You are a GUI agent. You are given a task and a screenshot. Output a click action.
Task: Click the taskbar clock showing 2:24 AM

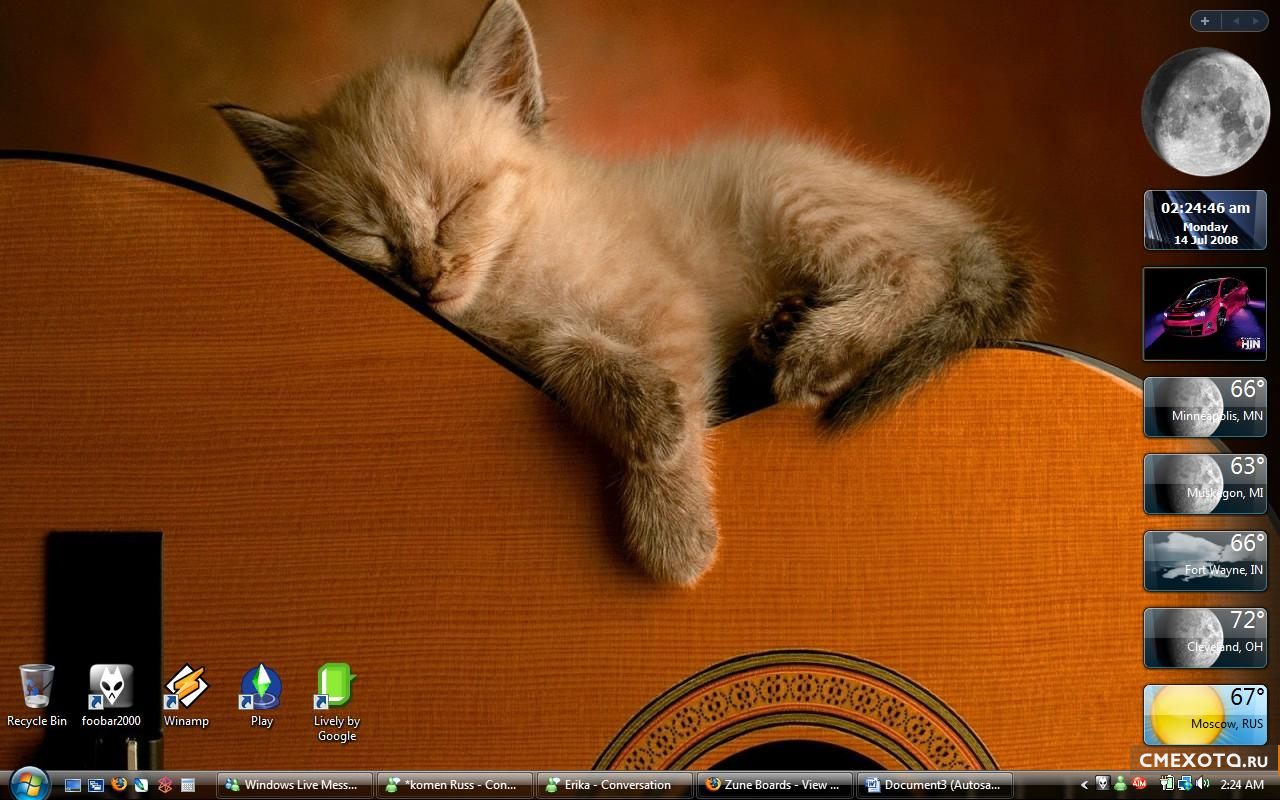pyautogui.click(x=1242, y=785)
